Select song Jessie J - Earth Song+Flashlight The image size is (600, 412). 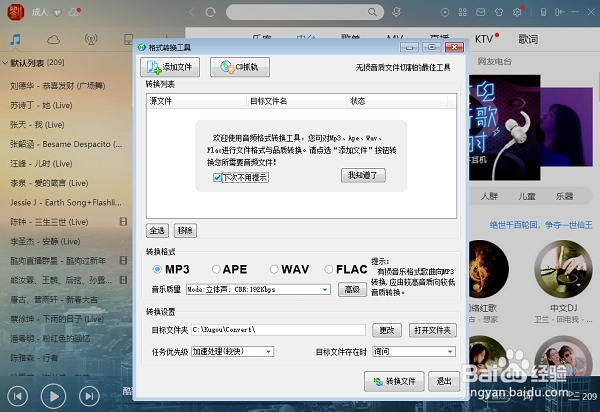[66, 202]
